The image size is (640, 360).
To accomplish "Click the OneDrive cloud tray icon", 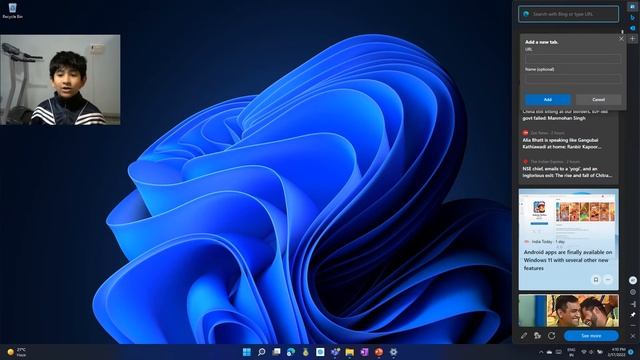I will click(x=549, y=352).
